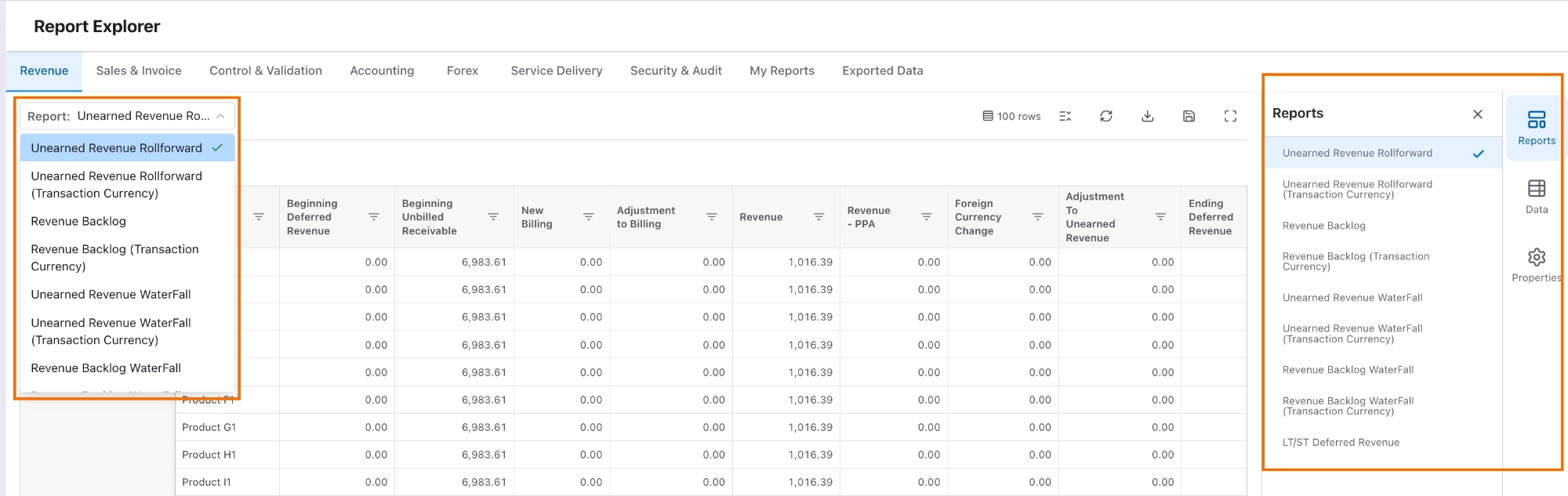Click the column settings icon beside 100 rows
1568x496 pixels.
coord(1065,116)
